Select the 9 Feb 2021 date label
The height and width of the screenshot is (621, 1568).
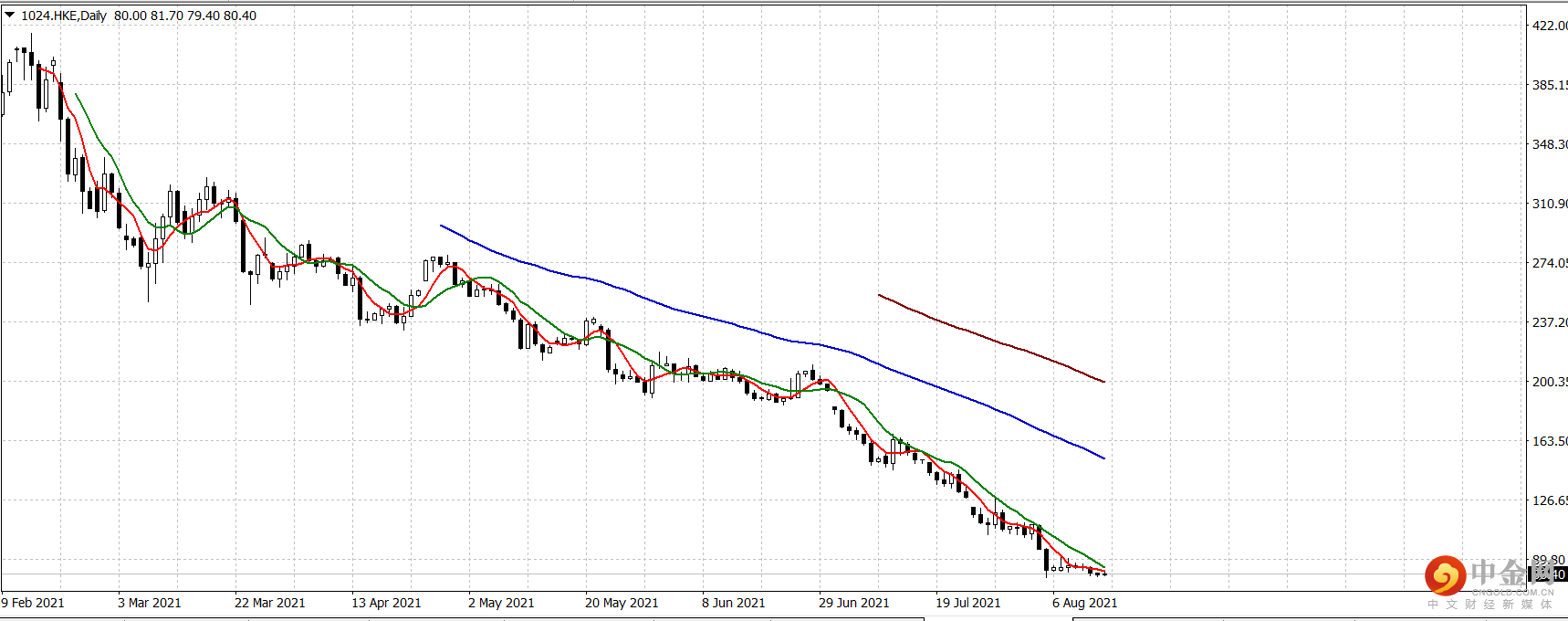[x=33, y=603]
